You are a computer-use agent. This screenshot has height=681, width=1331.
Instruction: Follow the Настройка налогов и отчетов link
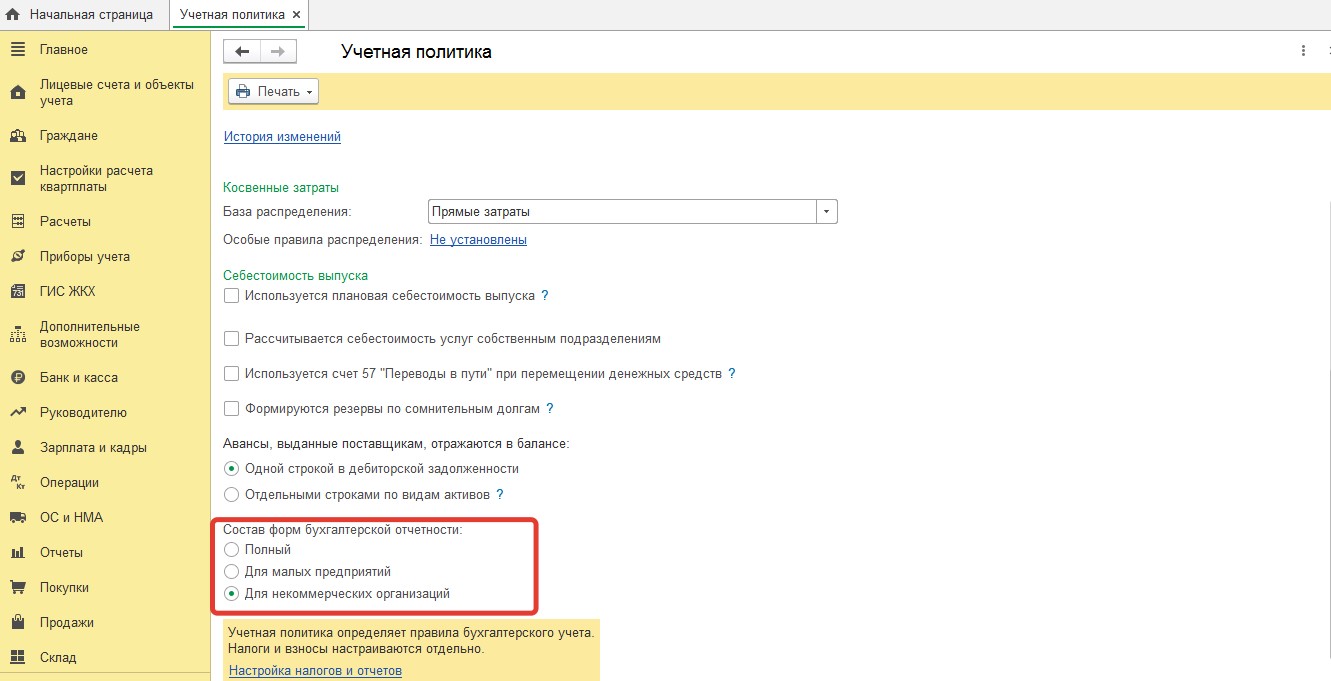[x=315, y=671]
